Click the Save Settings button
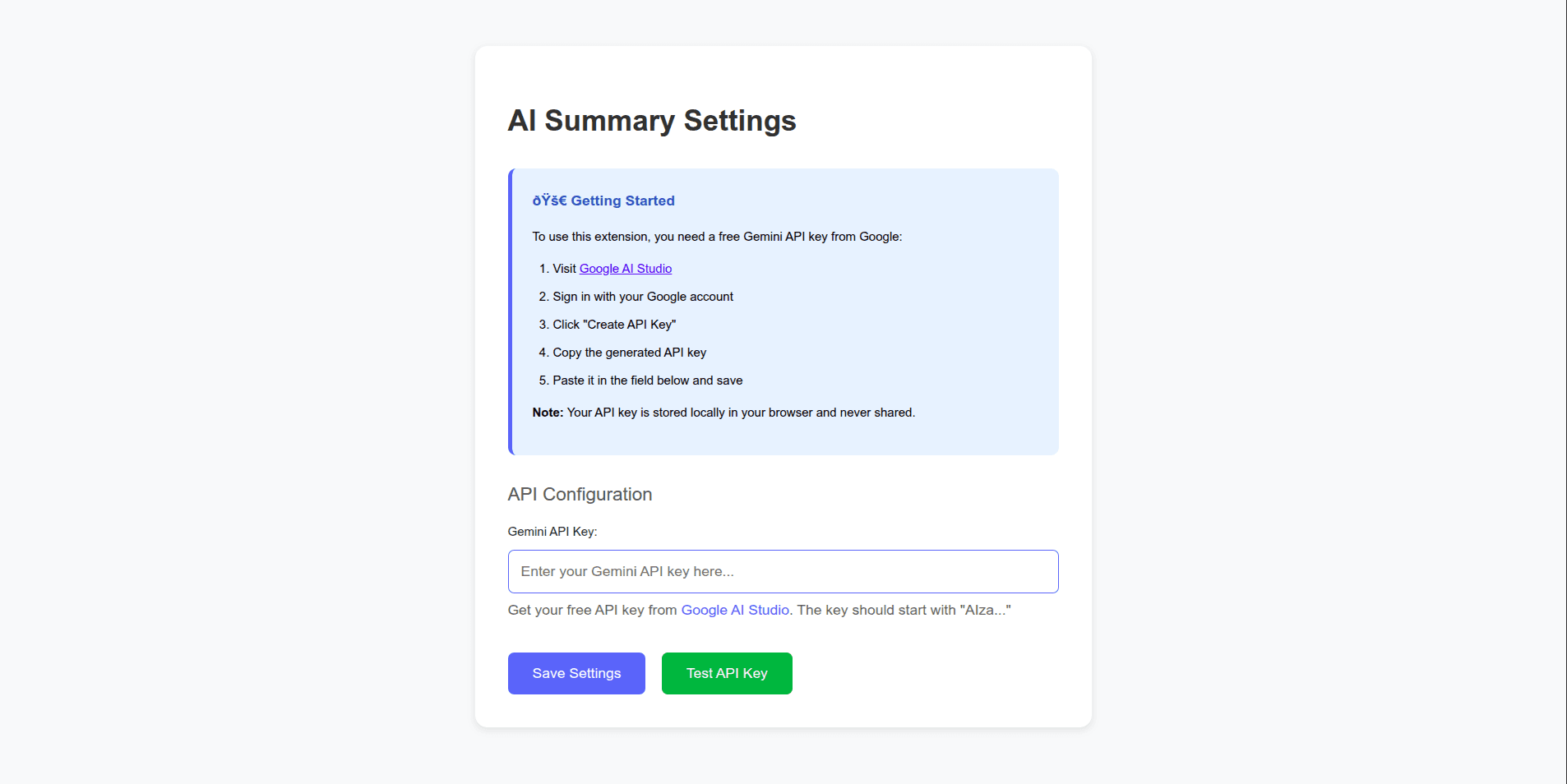The image size is (1567, 784). pyautogui.click(x=576, y=673)
